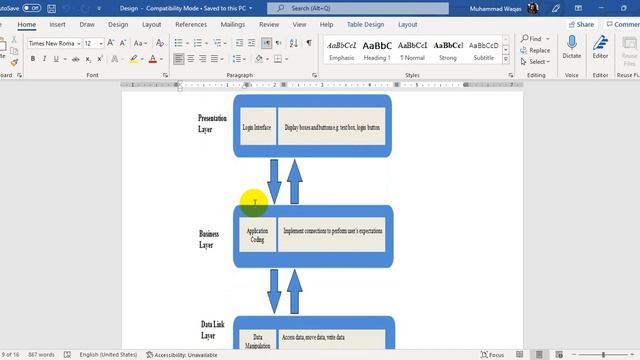Click Format Painter brush icon
The height and width of the screenshot is (360, 640).
pyautogui.click(x=14, y=62)
